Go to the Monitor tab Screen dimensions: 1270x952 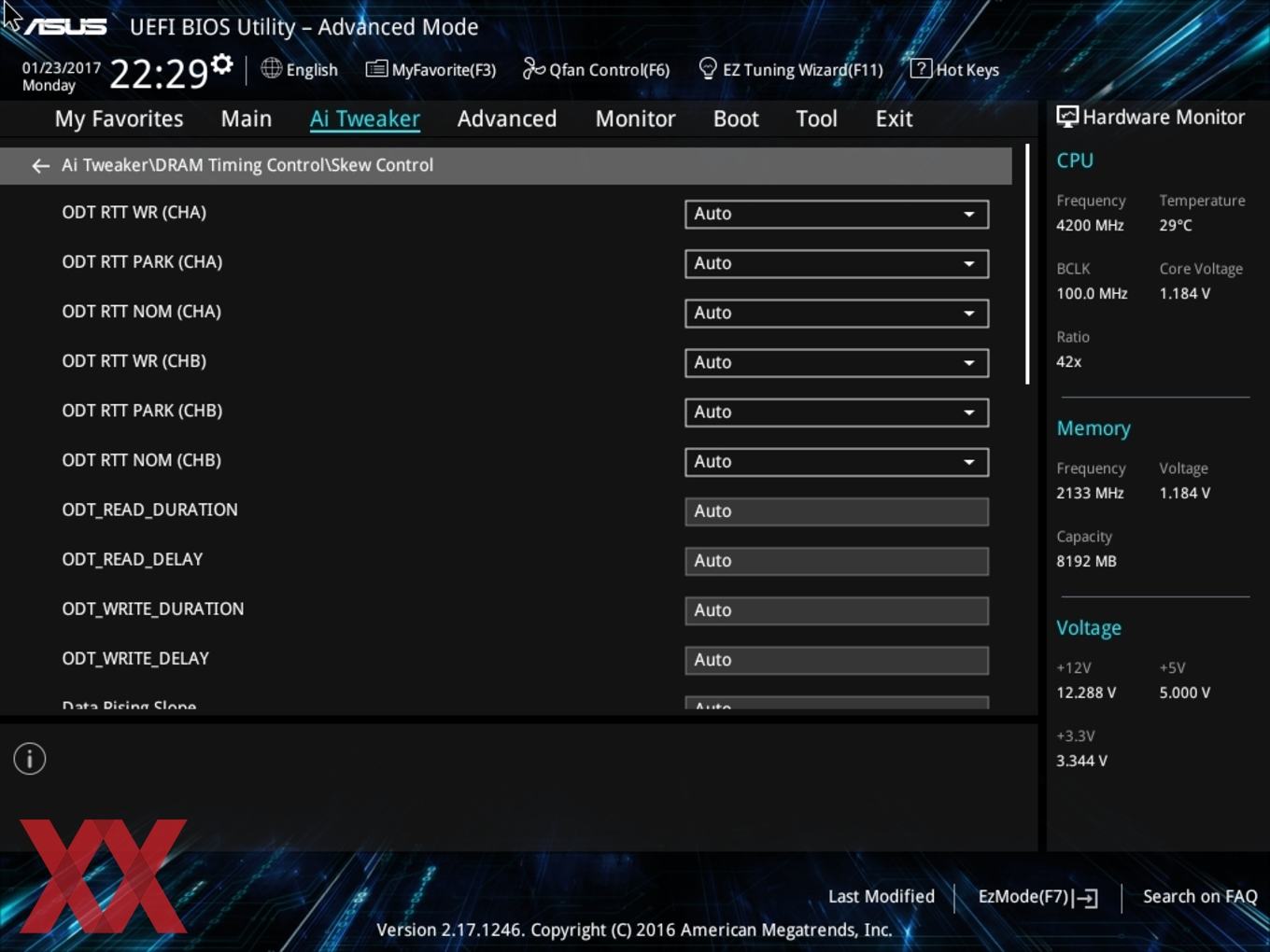pos(635,119)
